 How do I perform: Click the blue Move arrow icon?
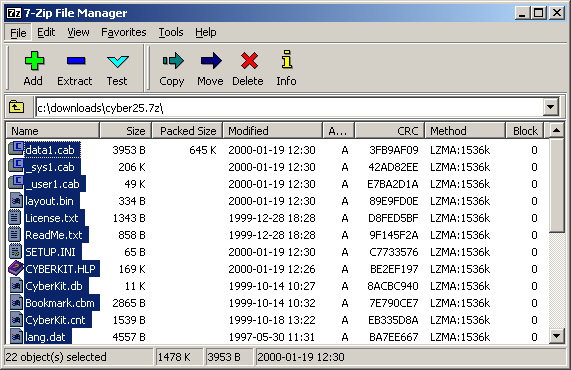[211, 60]
